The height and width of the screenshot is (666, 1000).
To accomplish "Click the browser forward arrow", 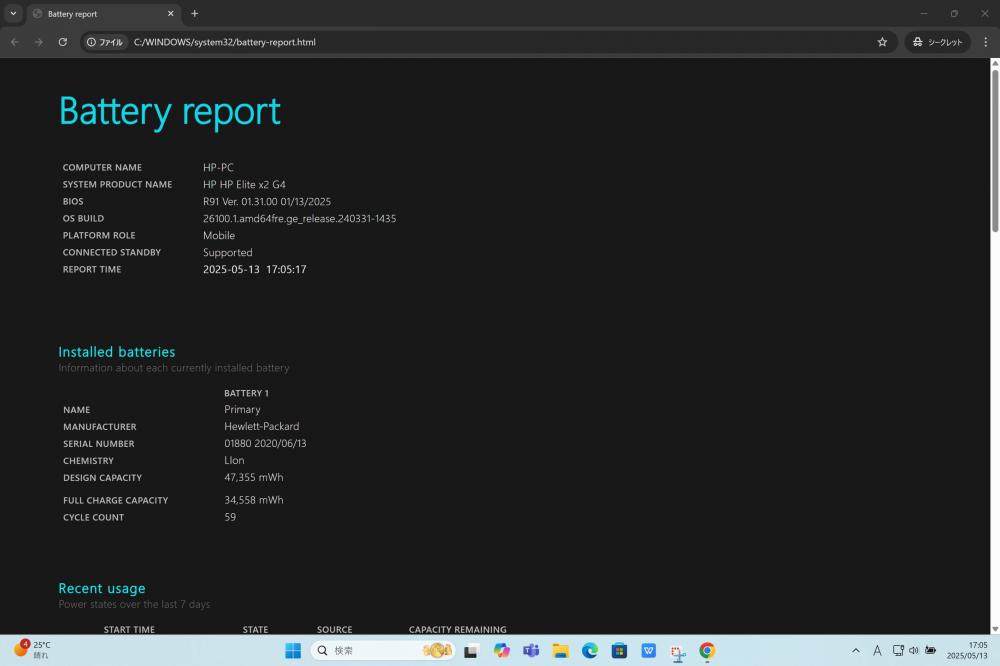I will 39,42.
